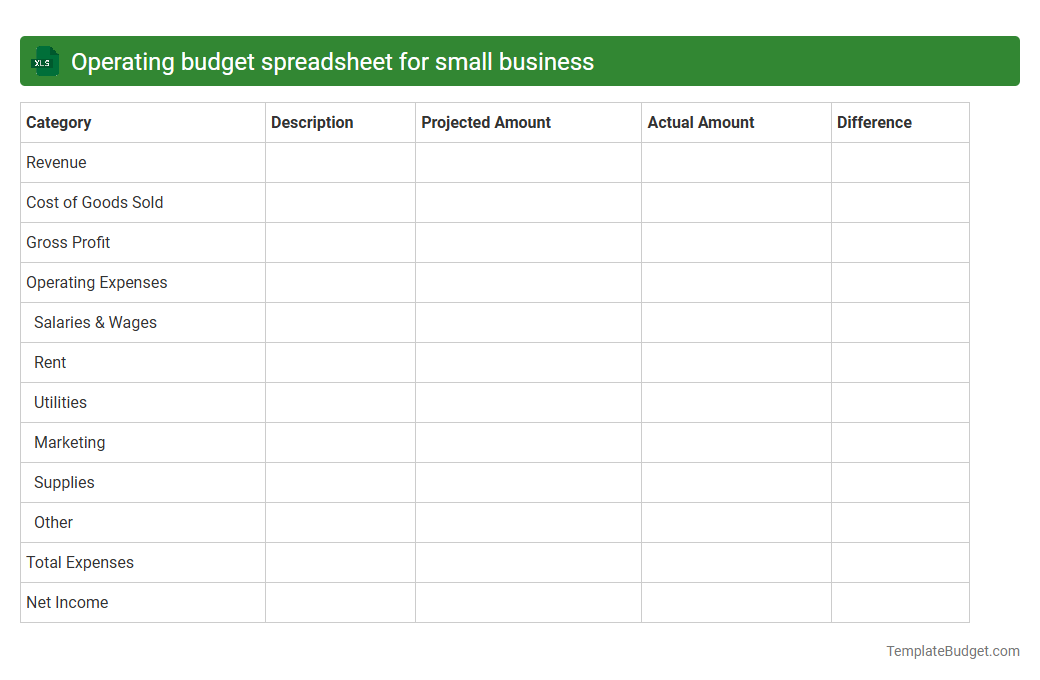Click the green XLS file icon

tap(44, 61)
